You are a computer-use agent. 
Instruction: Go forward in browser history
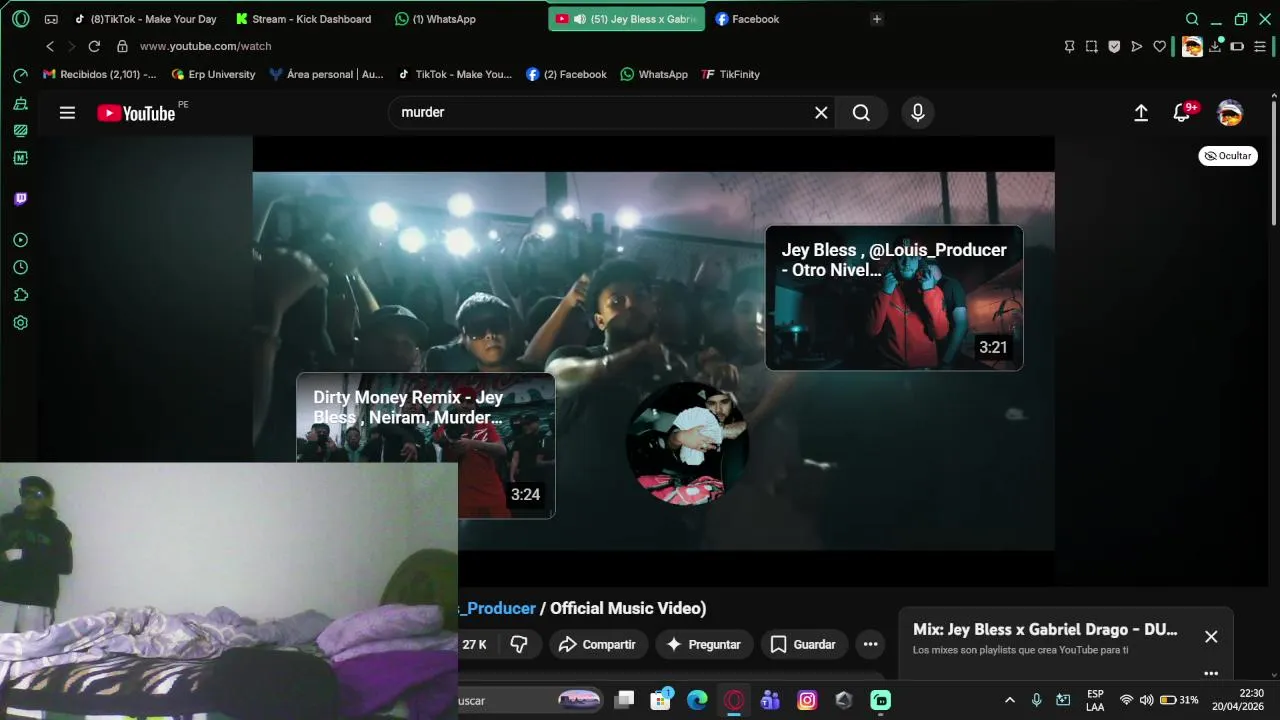pos(71,46)
